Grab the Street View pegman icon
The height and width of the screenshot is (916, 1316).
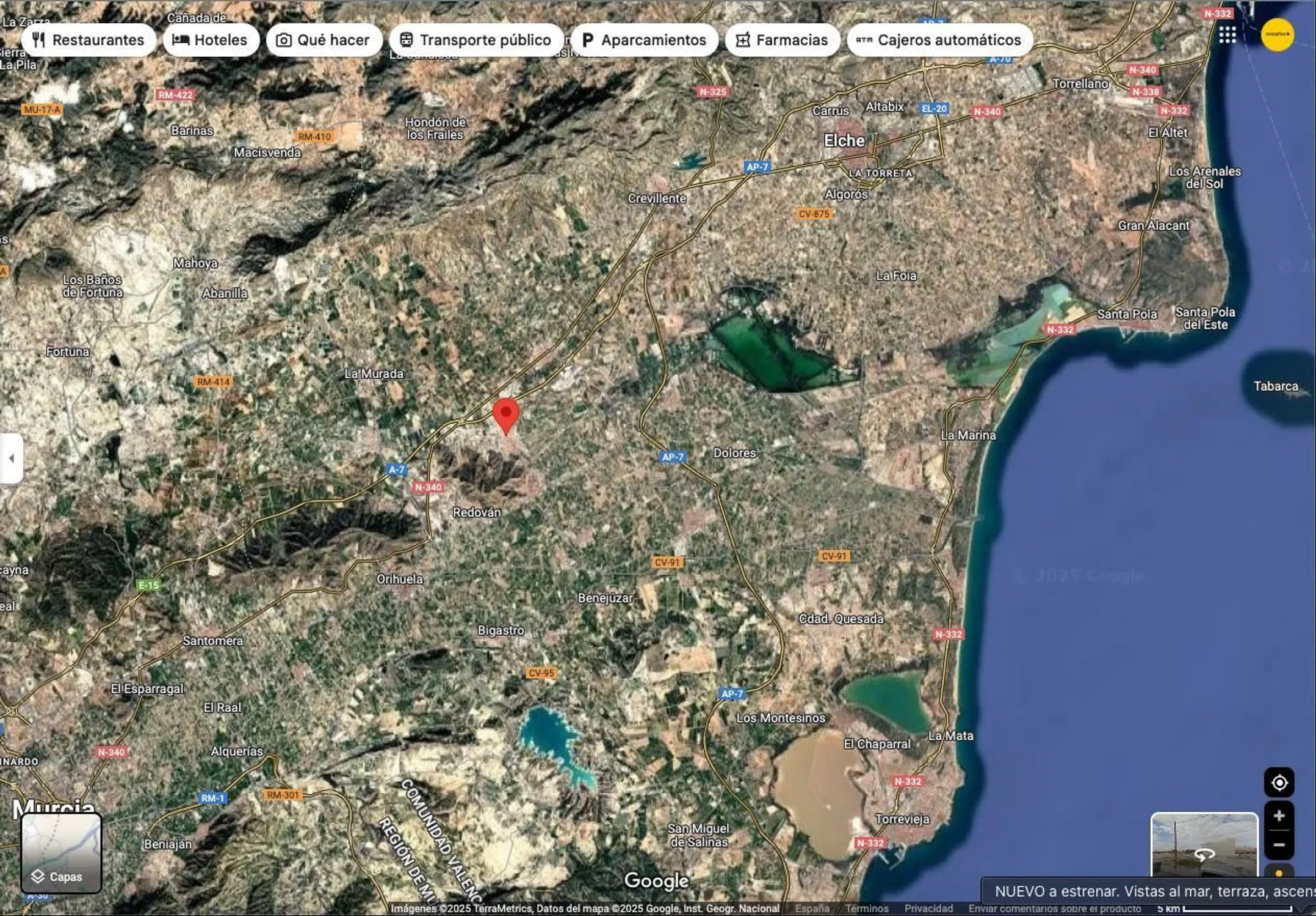point(1279,873)
